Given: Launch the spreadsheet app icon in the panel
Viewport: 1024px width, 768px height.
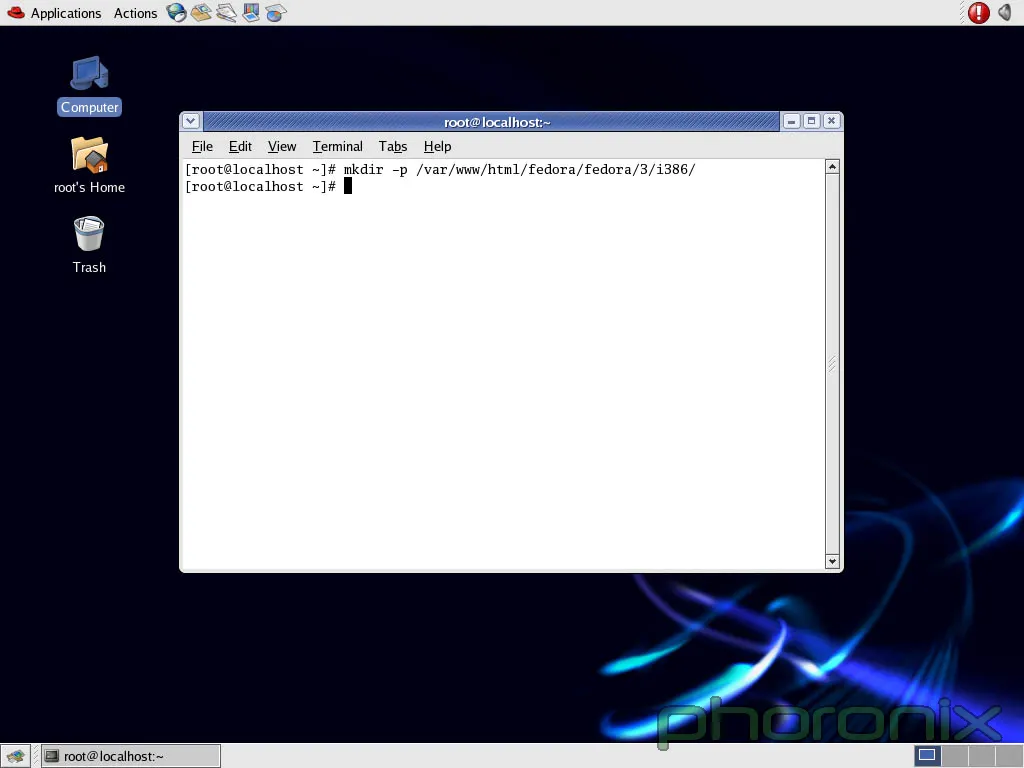Looking at the screenshot, I should point(276,12).
